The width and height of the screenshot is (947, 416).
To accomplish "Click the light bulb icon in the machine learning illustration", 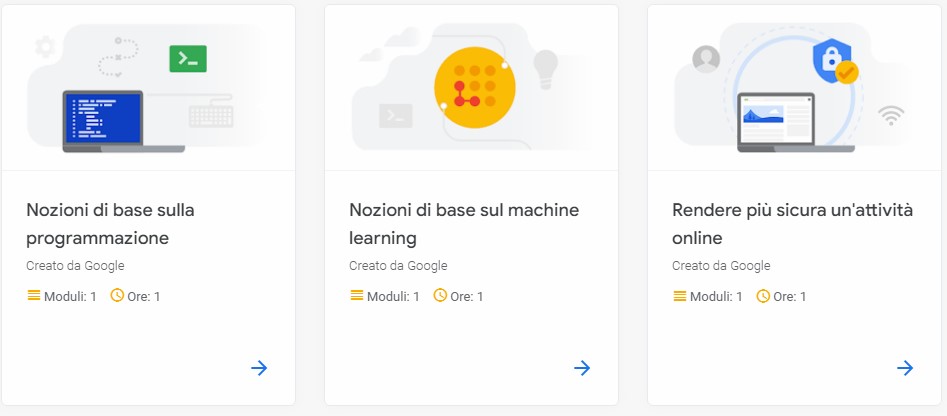I will [545, 69].
